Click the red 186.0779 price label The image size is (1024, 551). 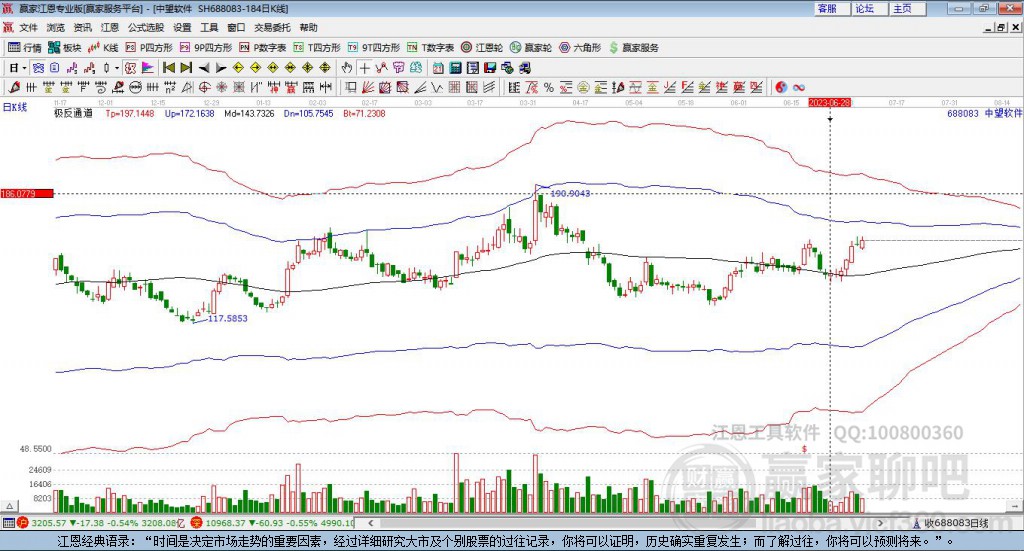(x=27, y=193)
